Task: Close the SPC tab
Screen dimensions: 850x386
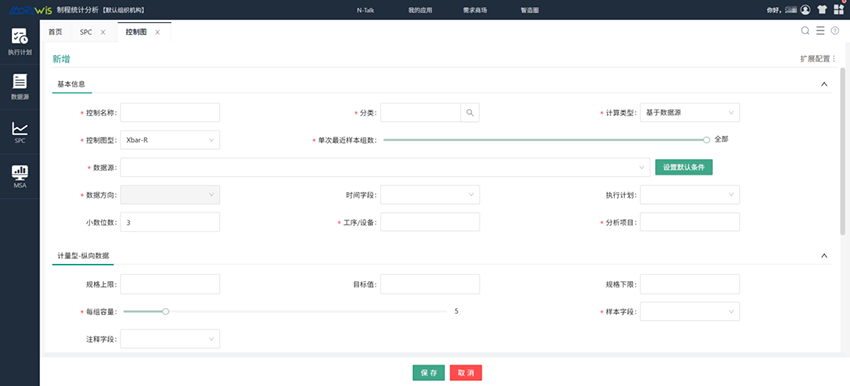Action: click(103, 33)
